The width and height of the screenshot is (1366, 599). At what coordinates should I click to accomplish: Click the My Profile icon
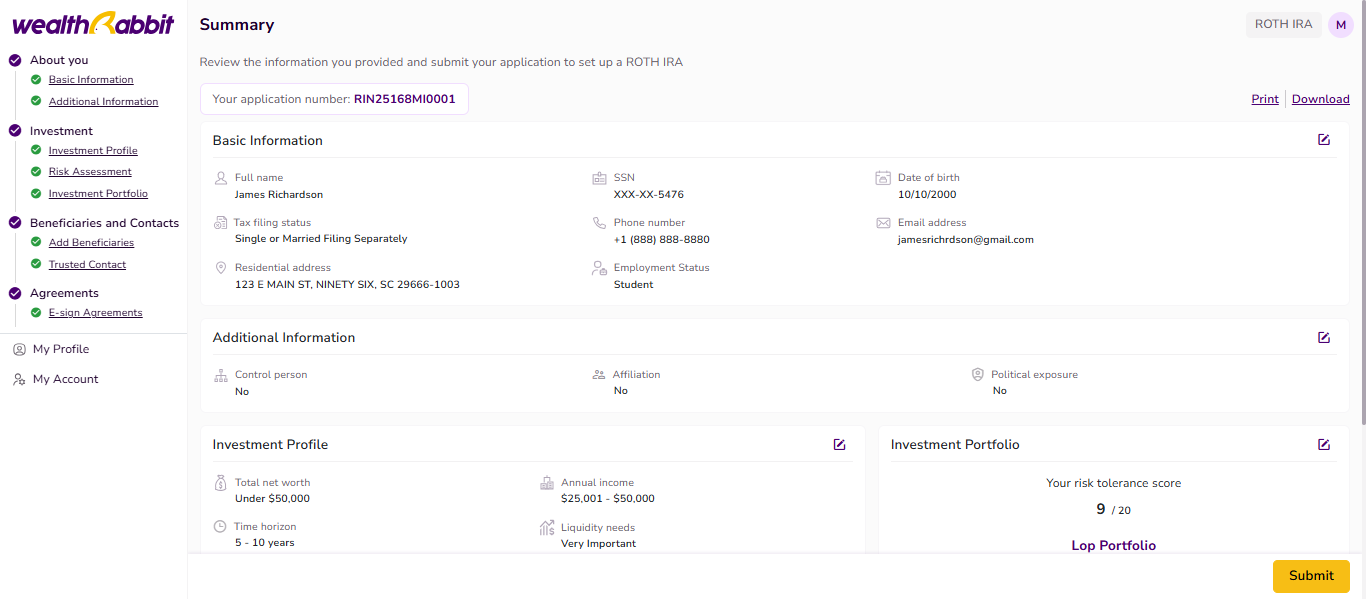coord(19,349)
